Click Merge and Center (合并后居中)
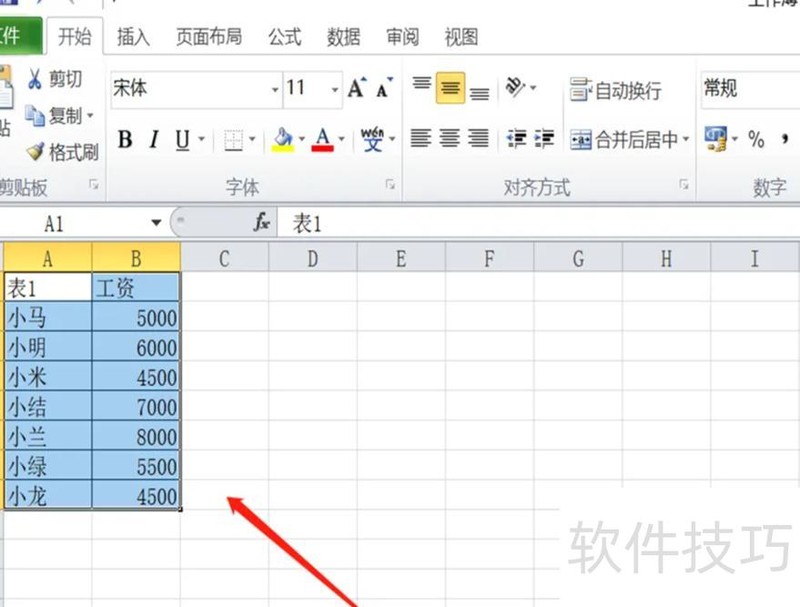Screen dimensions: 800x607 (624, 139)
